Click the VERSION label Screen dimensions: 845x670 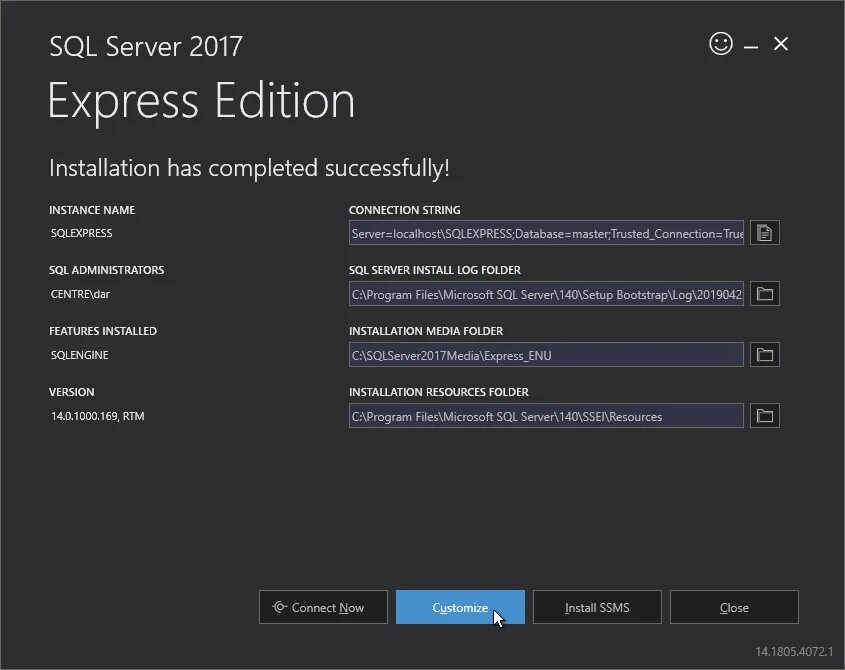(x=71, y=391)
